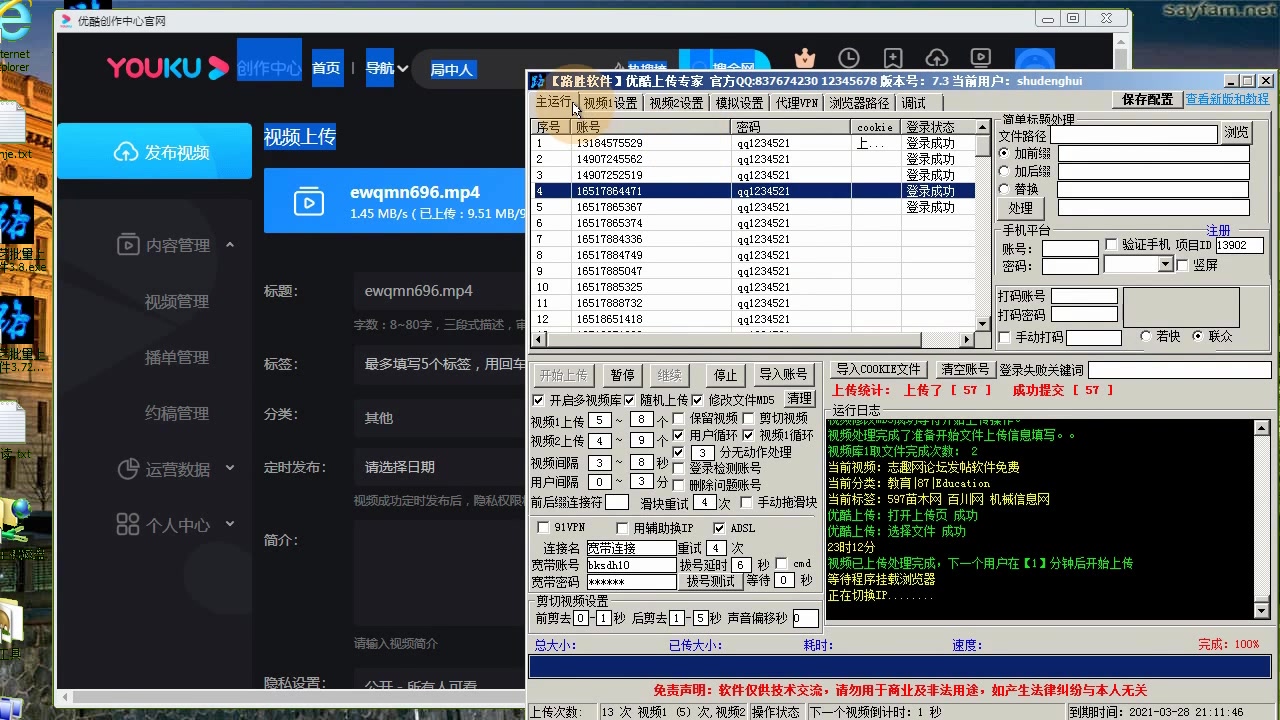Viewport: 1280px width, 720px height.
Task: Switch to 代理VPN tab
Action: [x=796, y=103]
